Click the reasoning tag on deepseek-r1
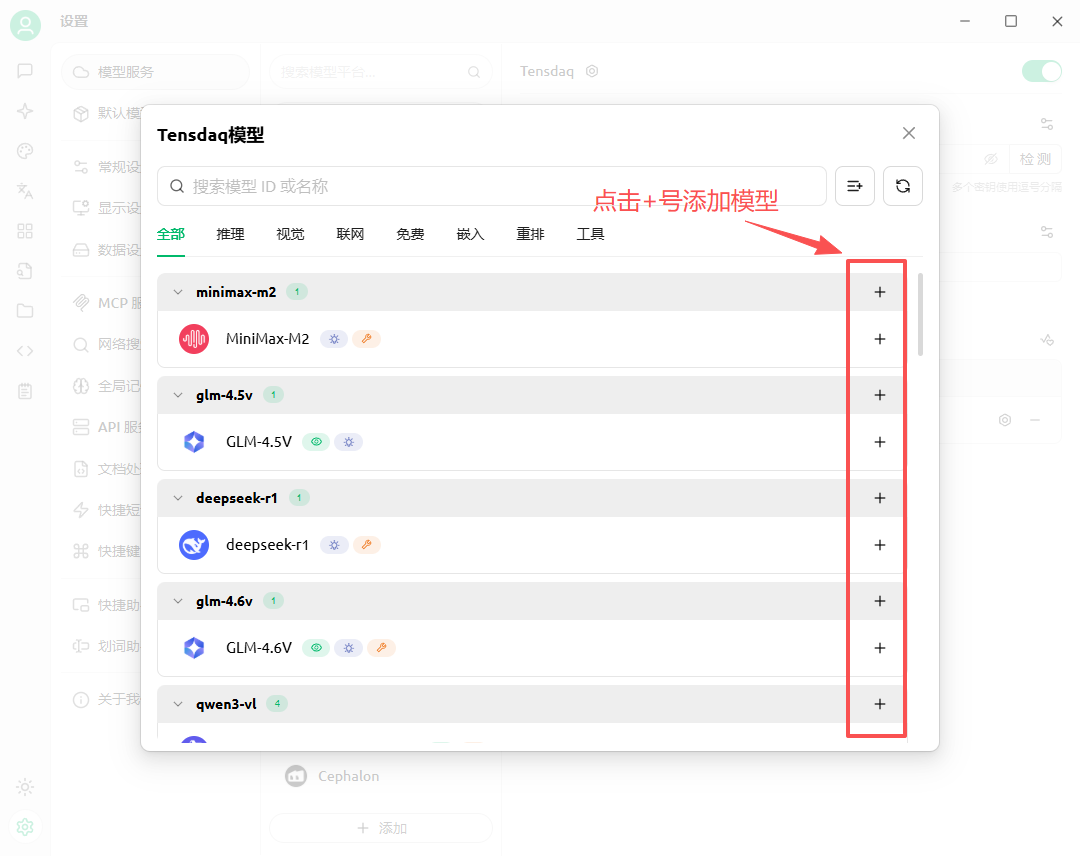Image resolution: width=1080 pixels, height=856 pixels. (334, 545)
